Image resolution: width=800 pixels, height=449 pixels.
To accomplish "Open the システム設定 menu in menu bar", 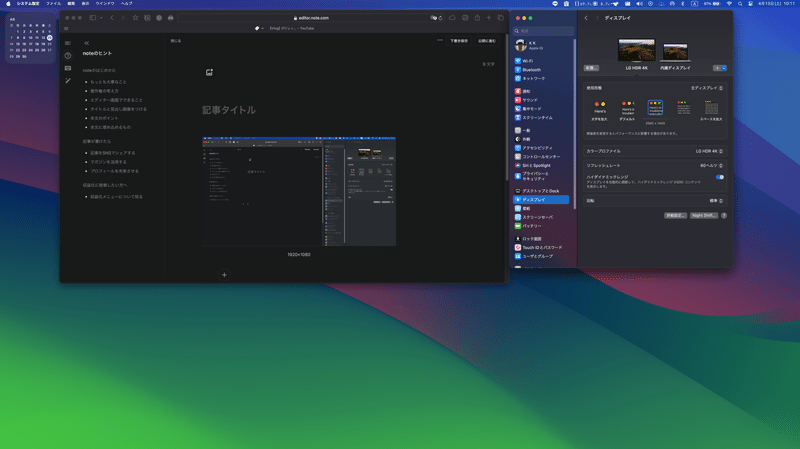I will [x=28, y=4].
